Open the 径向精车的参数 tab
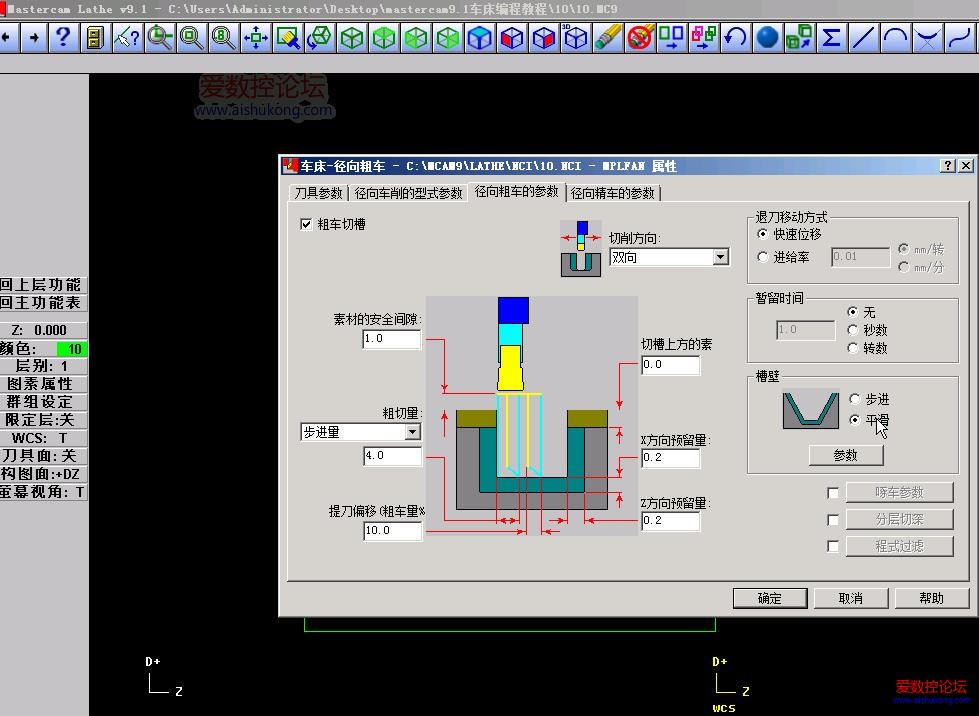 tap(613, 193)
